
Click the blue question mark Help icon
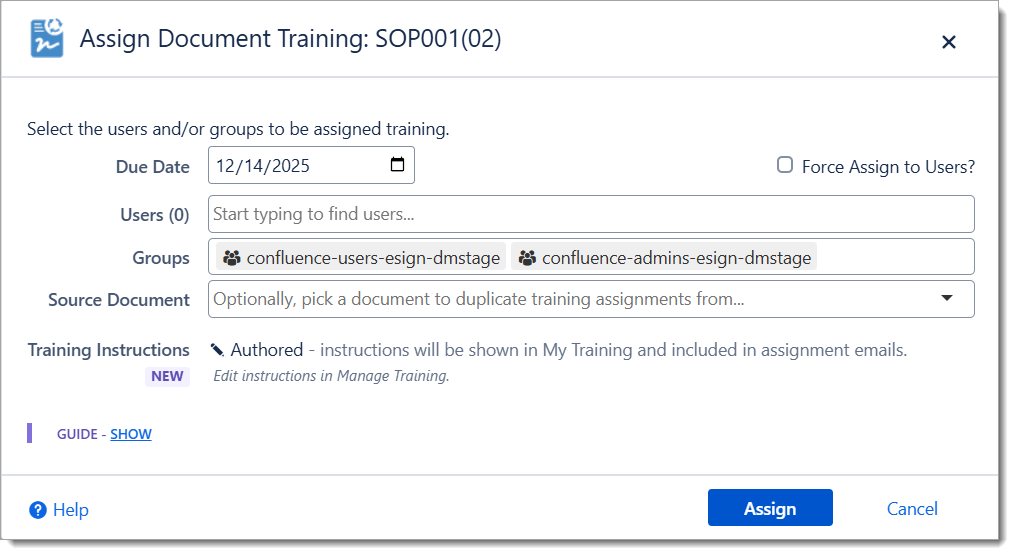[x=38, y=510]
